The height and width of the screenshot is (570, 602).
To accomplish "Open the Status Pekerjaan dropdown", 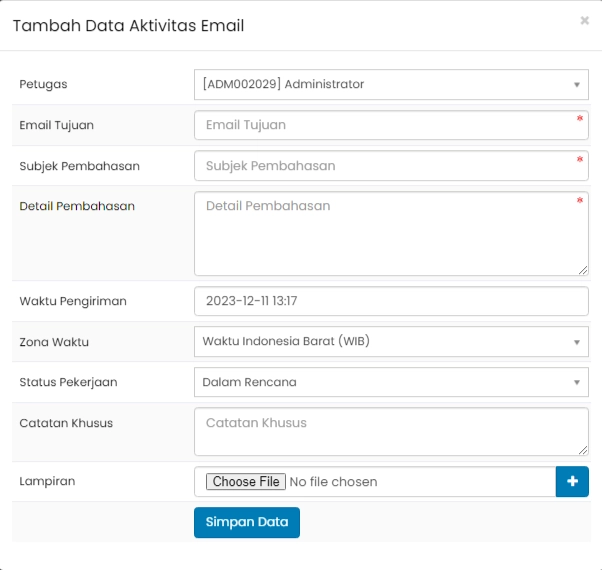I will tap(391, 382).
